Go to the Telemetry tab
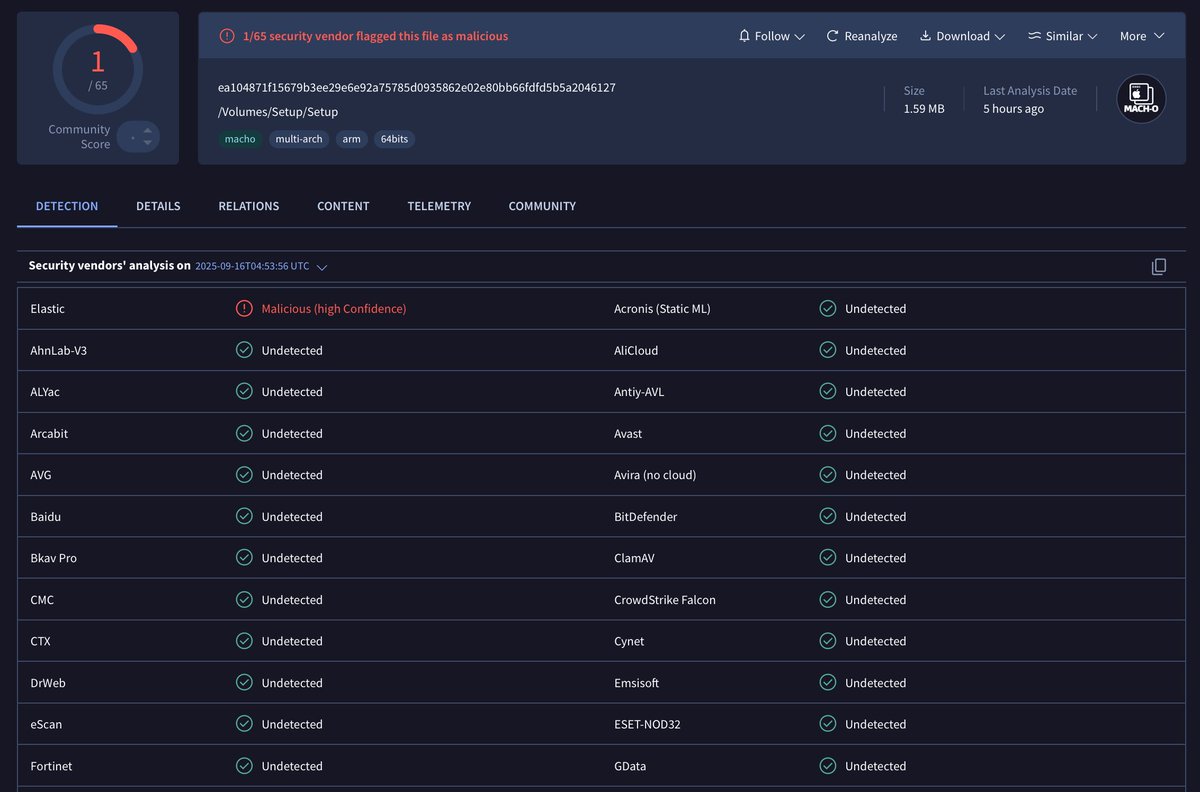Image resolution: width=1200 pixels, height=792 pixels. click(x=439, y=206)
